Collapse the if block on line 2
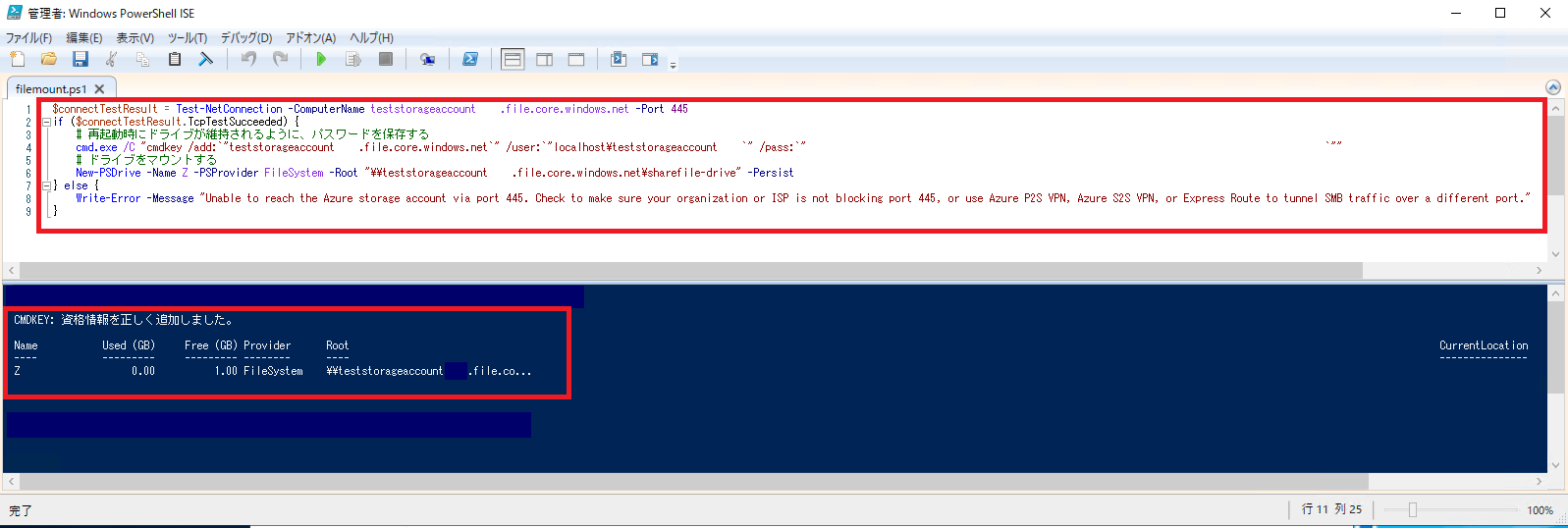 click(x=46, y=123)
